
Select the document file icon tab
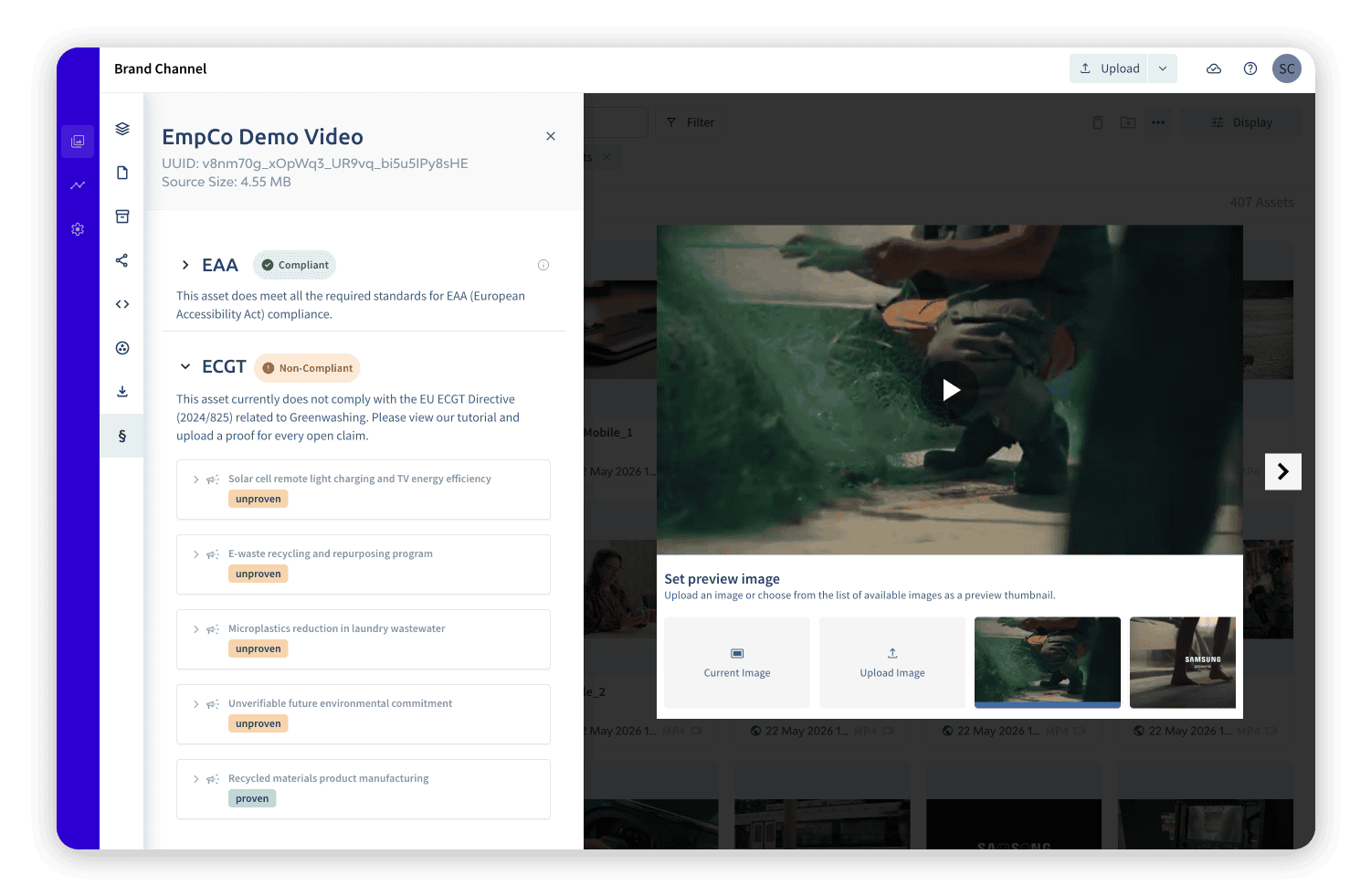point(122,173)
